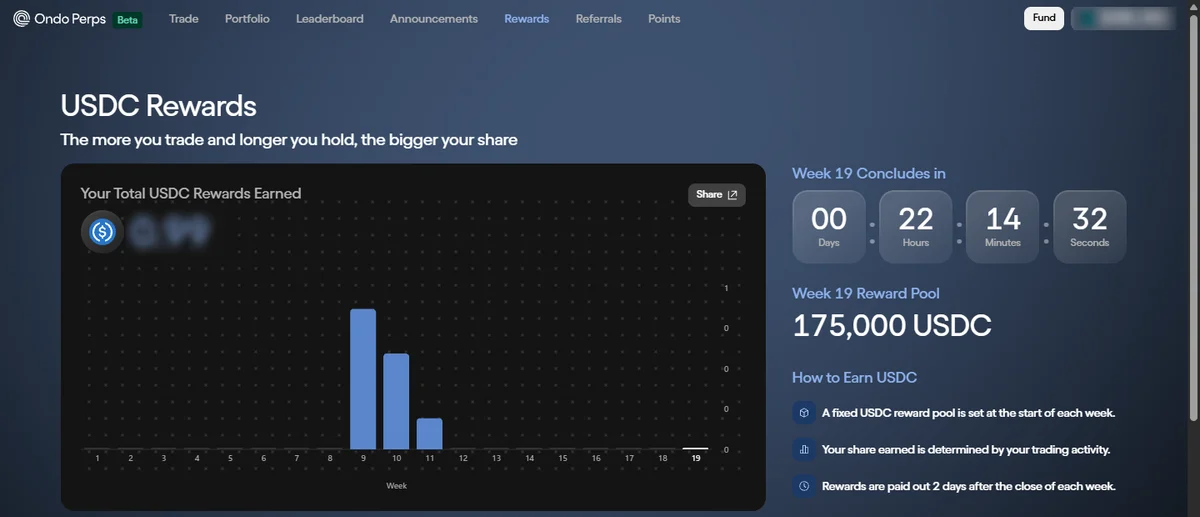Switch to the Points tab
Viewport: 1200px width, 517px height.
(664, 18)
